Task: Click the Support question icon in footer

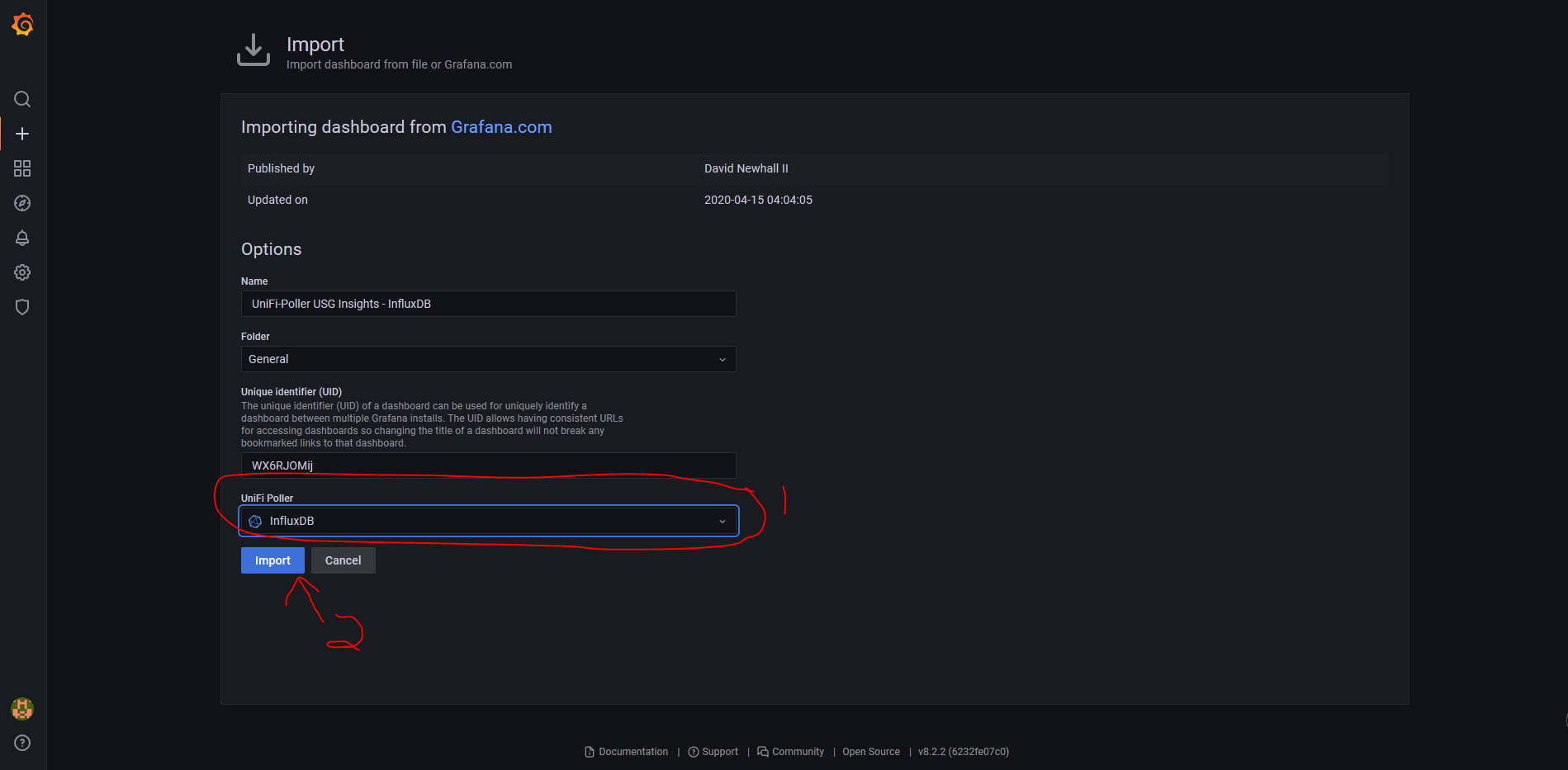Action: 694,752
